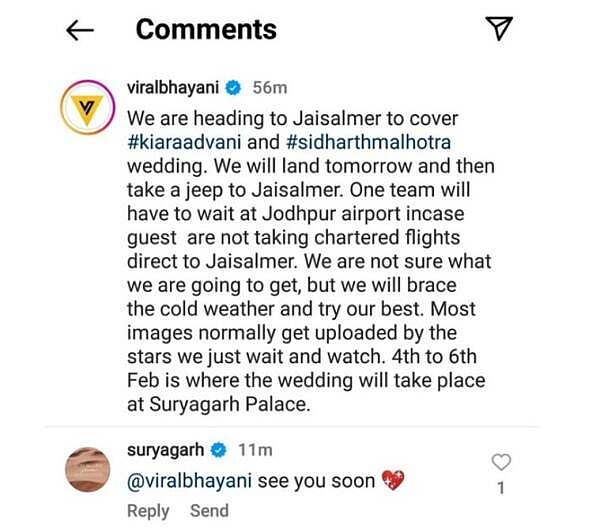Tap Send below suryagarh's comment
This screenshot has width=600, height=530.
[x=209, y=511]
